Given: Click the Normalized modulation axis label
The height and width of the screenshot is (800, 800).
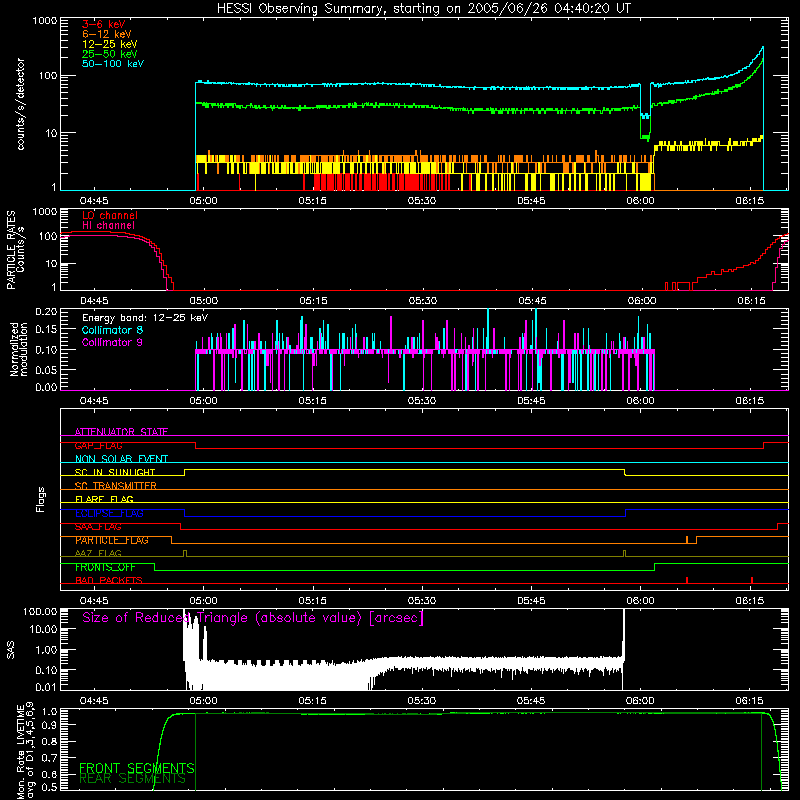Looking at the screenshot, I should click(19, 349).
